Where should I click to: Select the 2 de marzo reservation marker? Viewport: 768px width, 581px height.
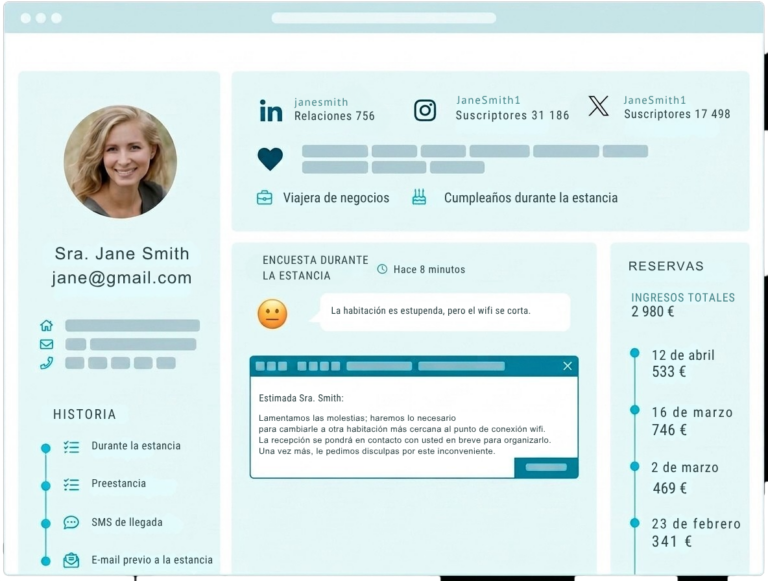click(x=634, y=466)
